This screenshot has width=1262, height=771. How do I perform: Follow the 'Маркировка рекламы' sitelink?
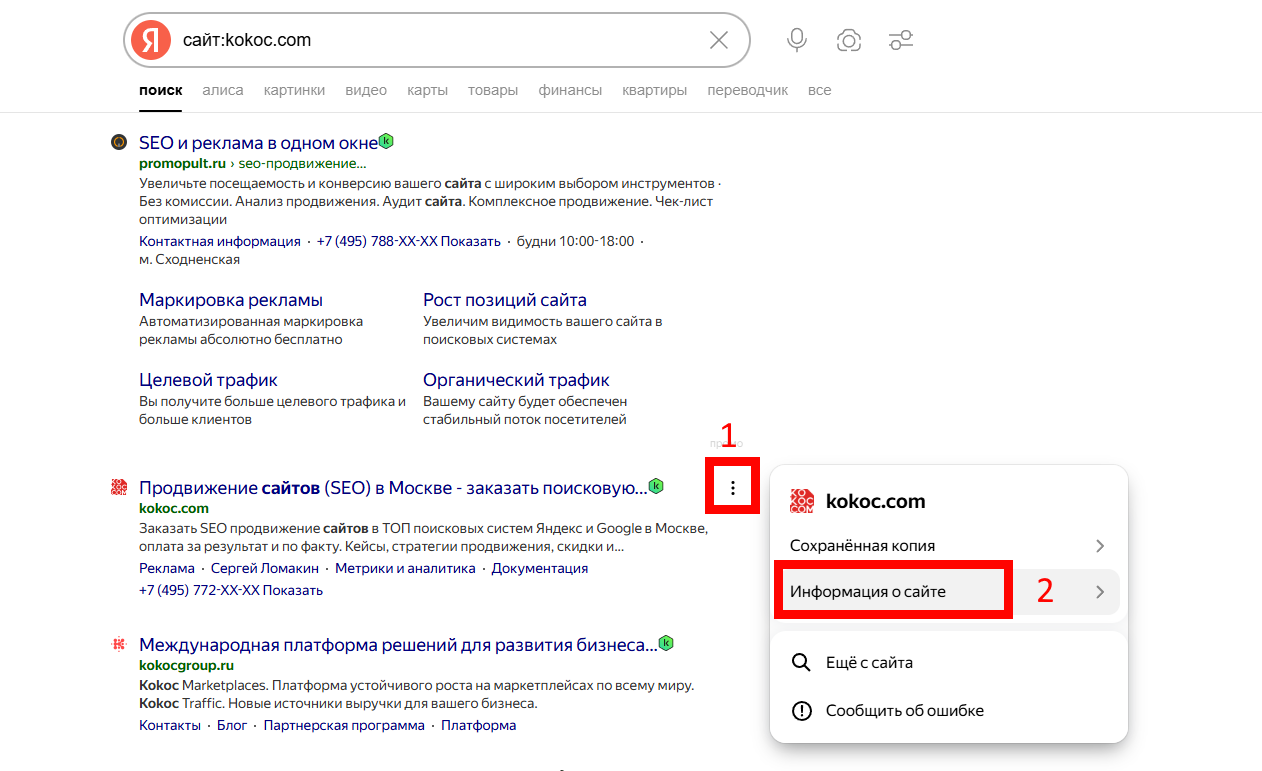pos(231,300)
